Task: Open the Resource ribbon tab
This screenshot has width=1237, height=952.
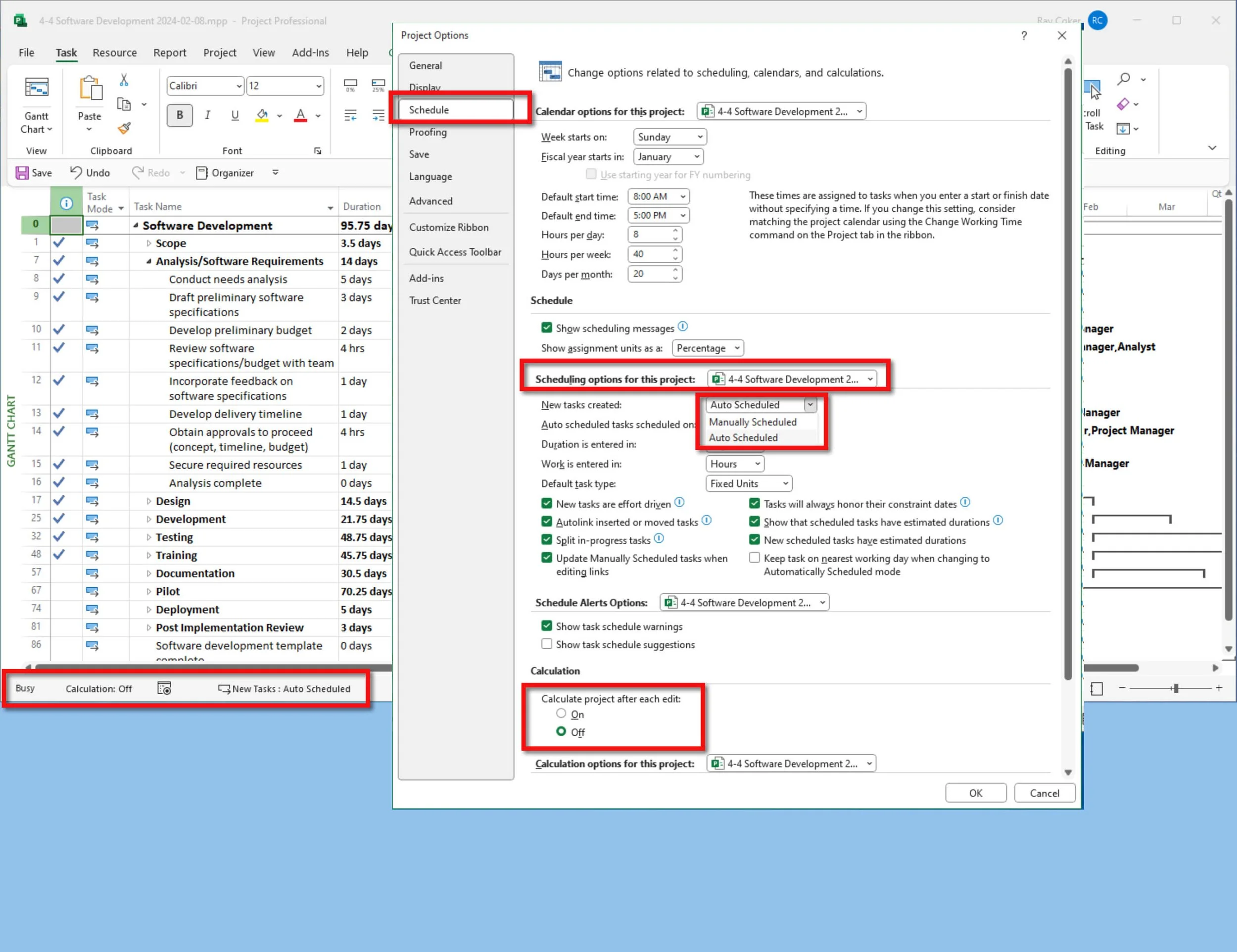Action: pyautogui.click(x=114, y=52)
